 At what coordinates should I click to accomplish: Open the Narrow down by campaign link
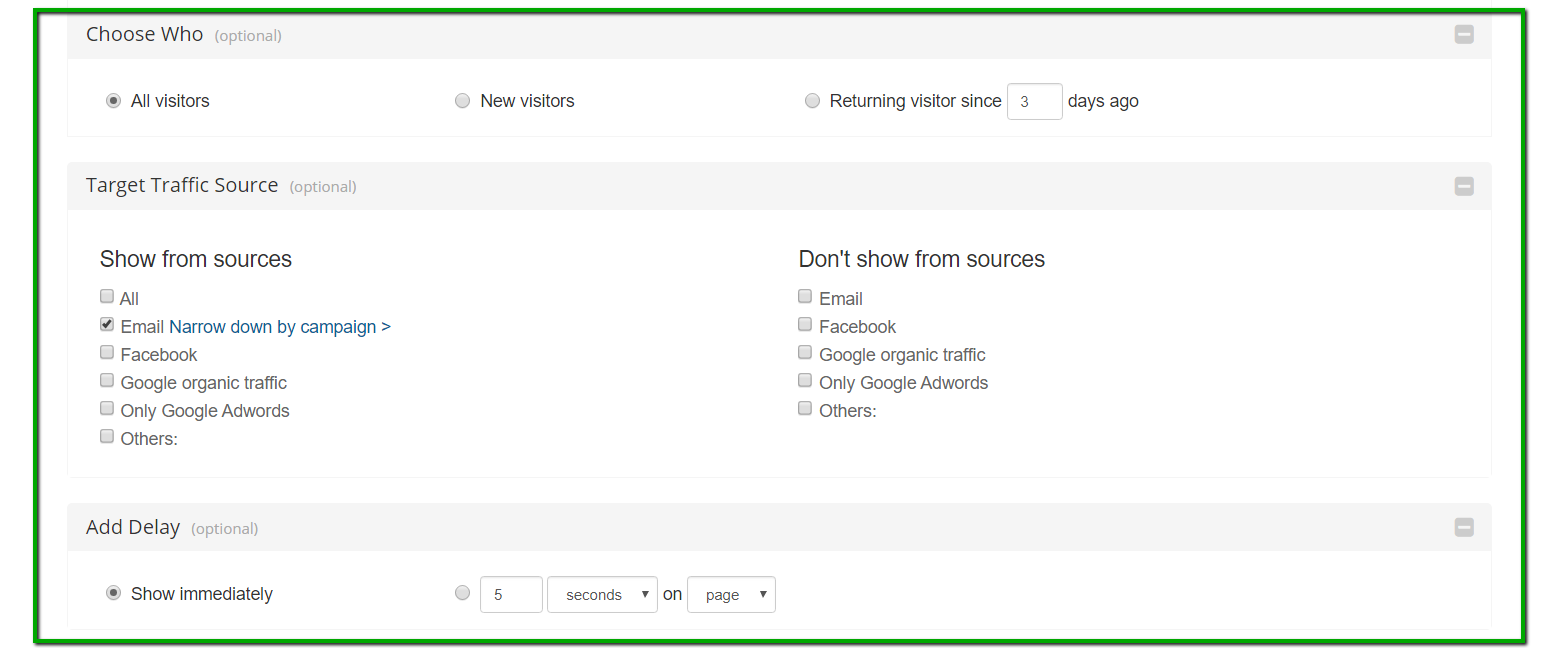point(280,327)
